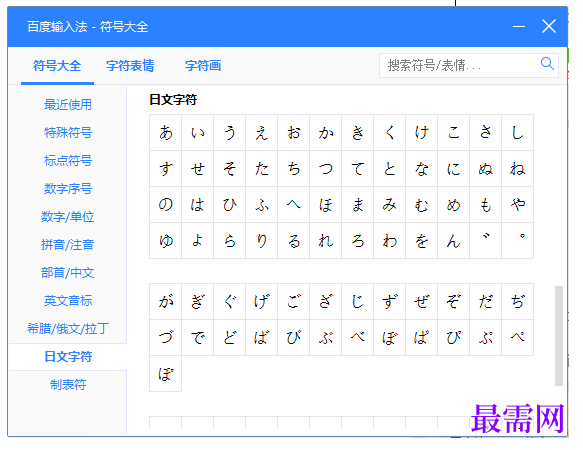Viewport: 583px width, 450px height.
Task: Click the の character cell
Action: click(165, 205)
